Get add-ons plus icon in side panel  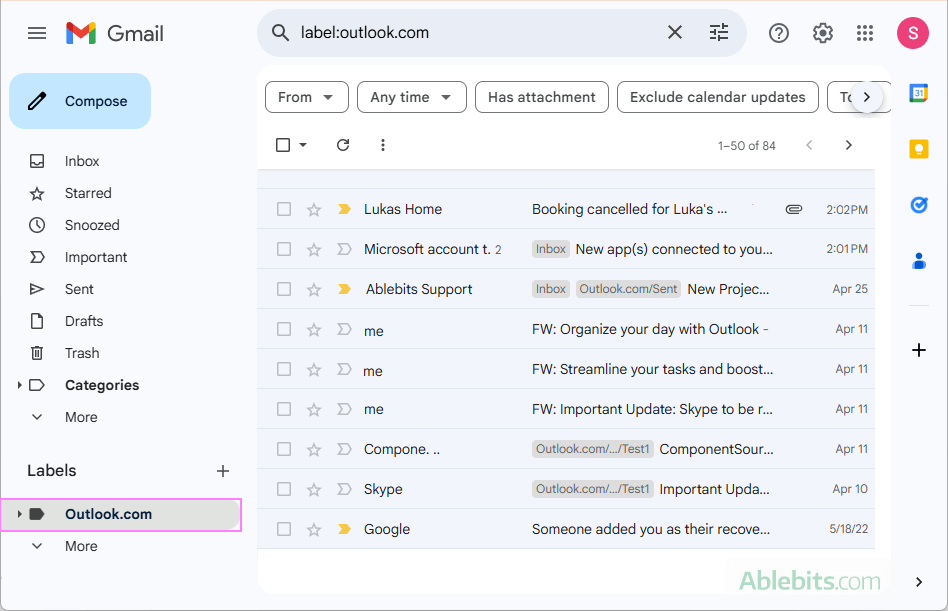[x=919, y=350]
